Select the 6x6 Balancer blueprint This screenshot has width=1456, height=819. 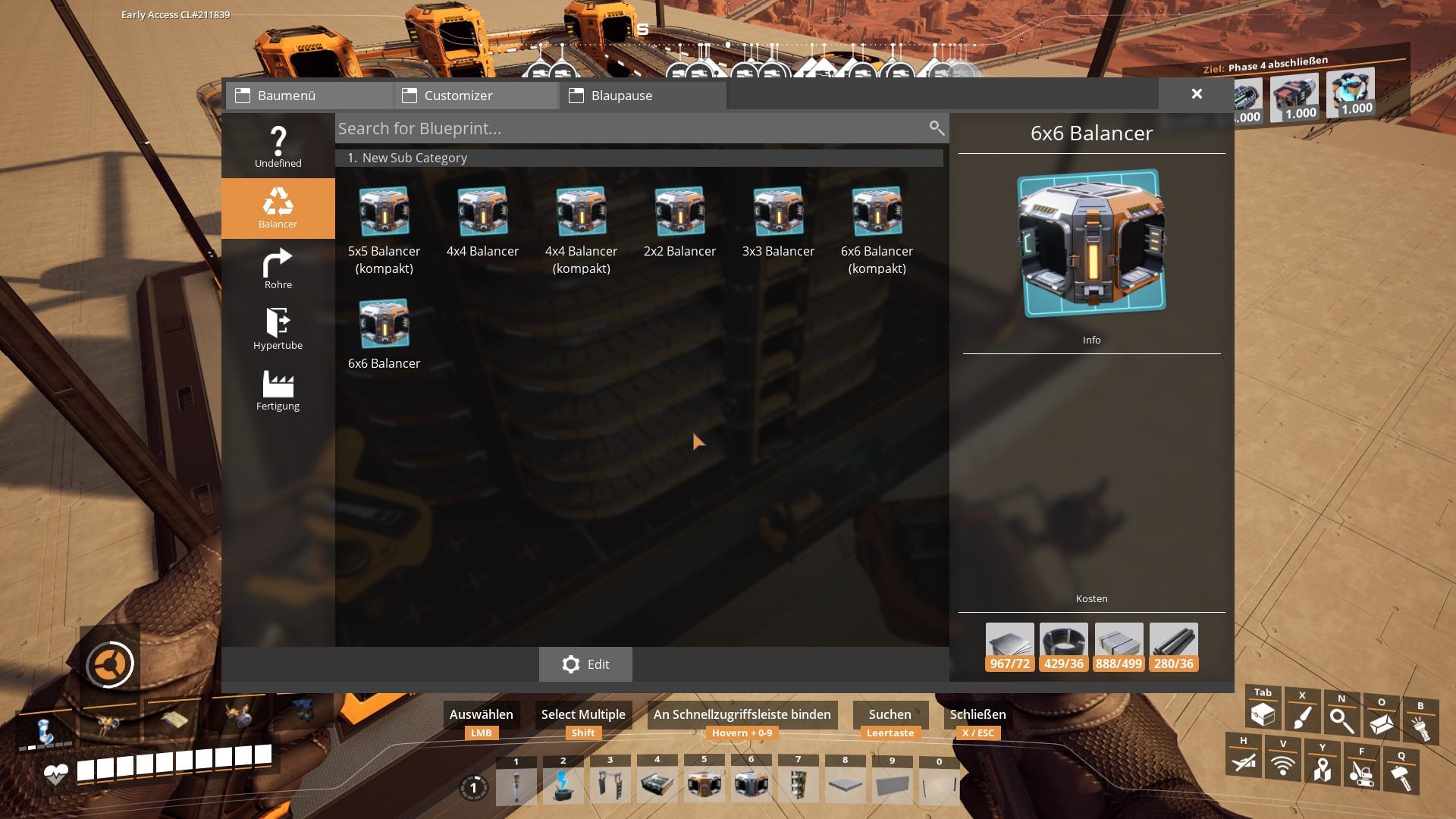(x=384, y=334)
